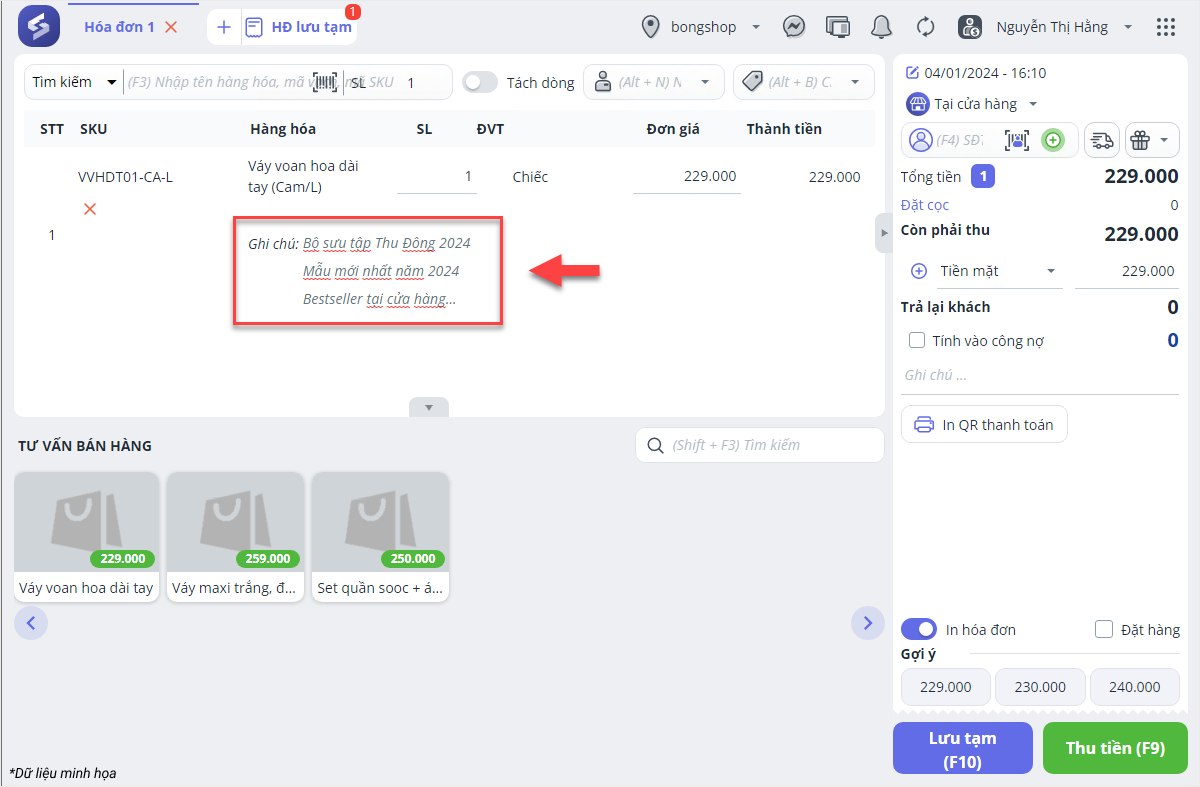Click the item count badge next to Tổng tiền
This screenshot has width=1200, height=787.
[x=984, y=177]
